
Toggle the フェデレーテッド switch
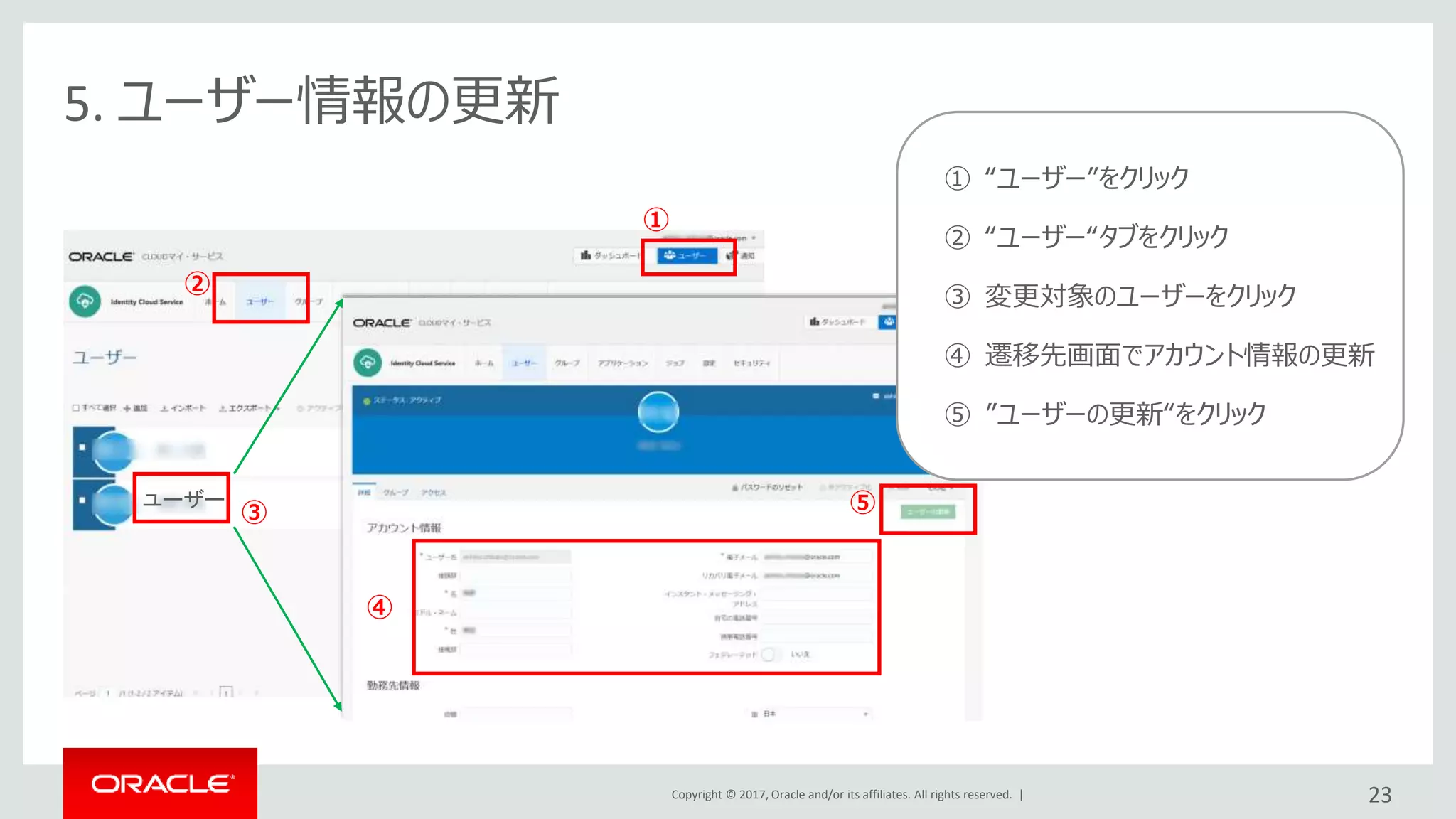coord(771,655)
